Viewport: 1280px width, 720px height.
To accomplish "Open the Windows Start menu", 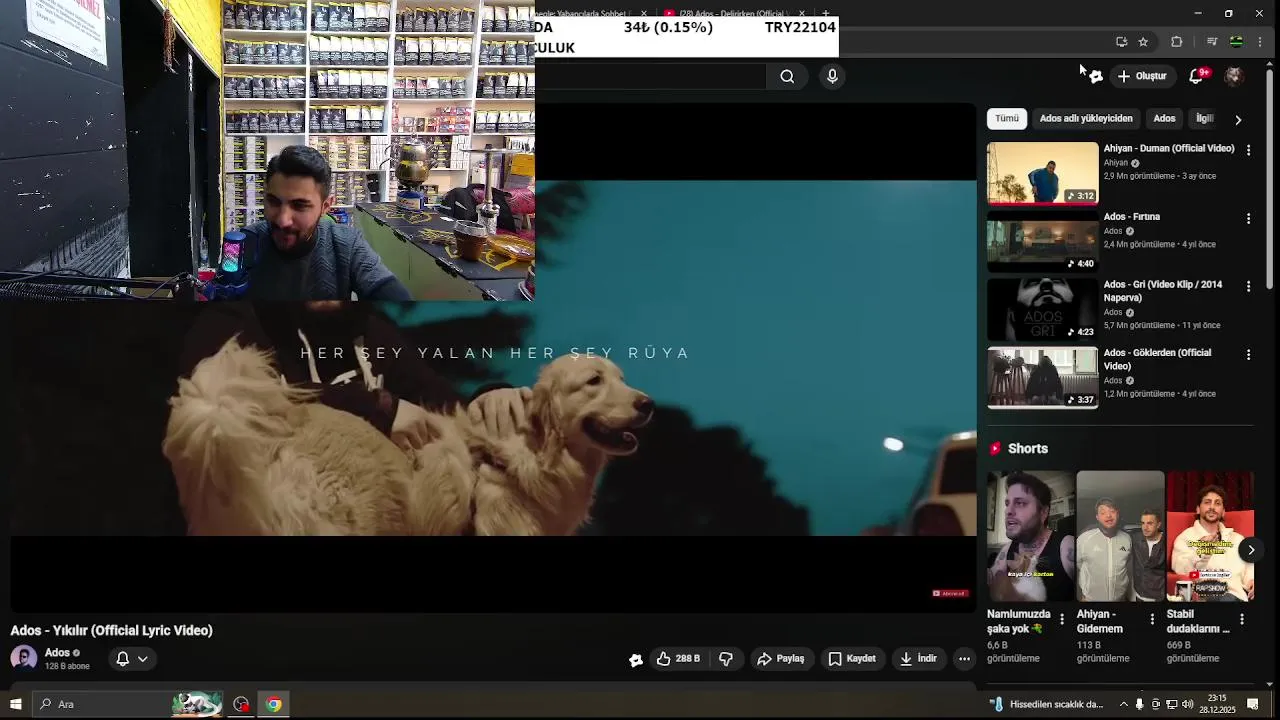I will (x=15, y=704).
